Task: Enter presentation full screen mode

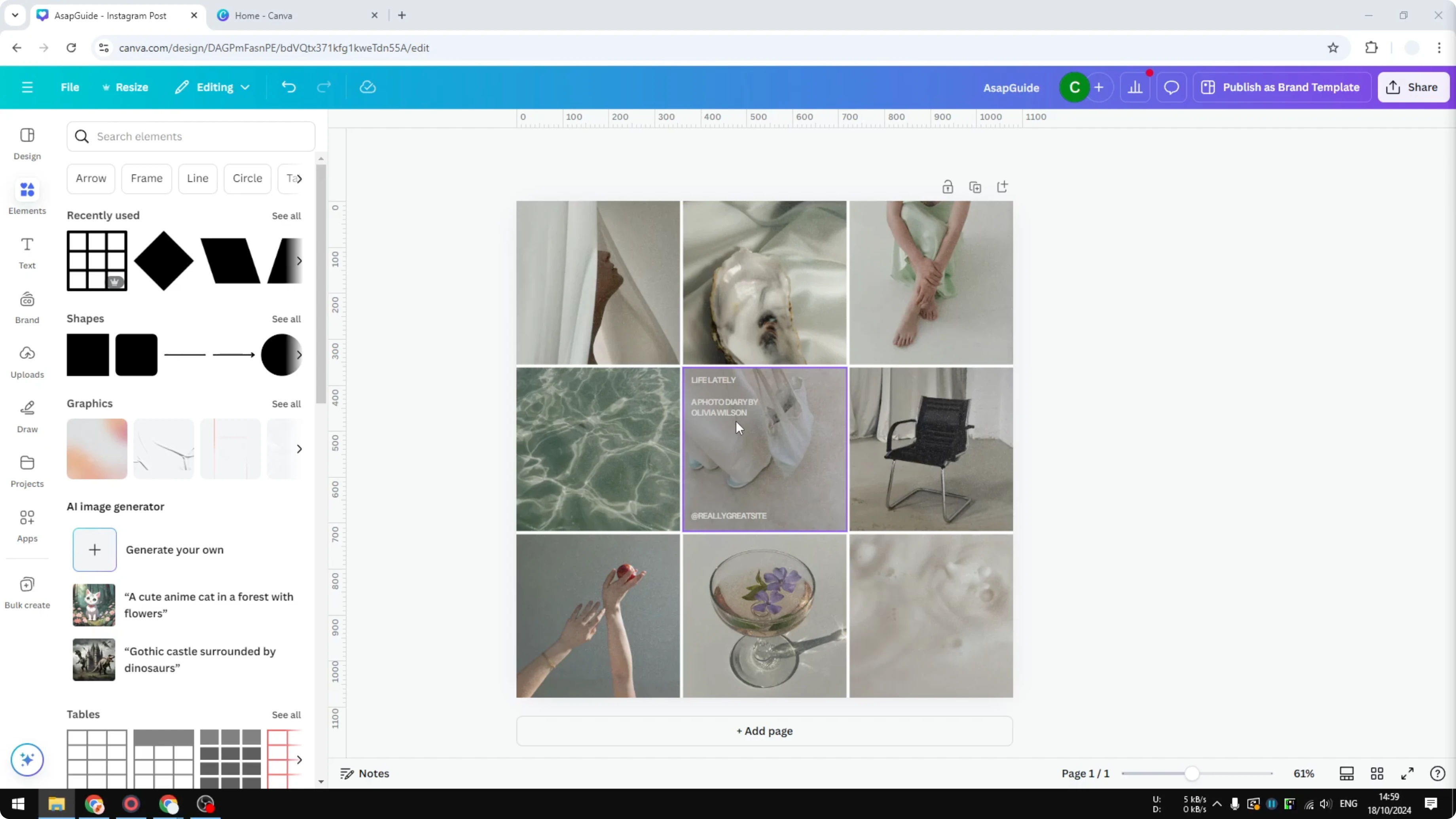Action: click(1407, 774)
